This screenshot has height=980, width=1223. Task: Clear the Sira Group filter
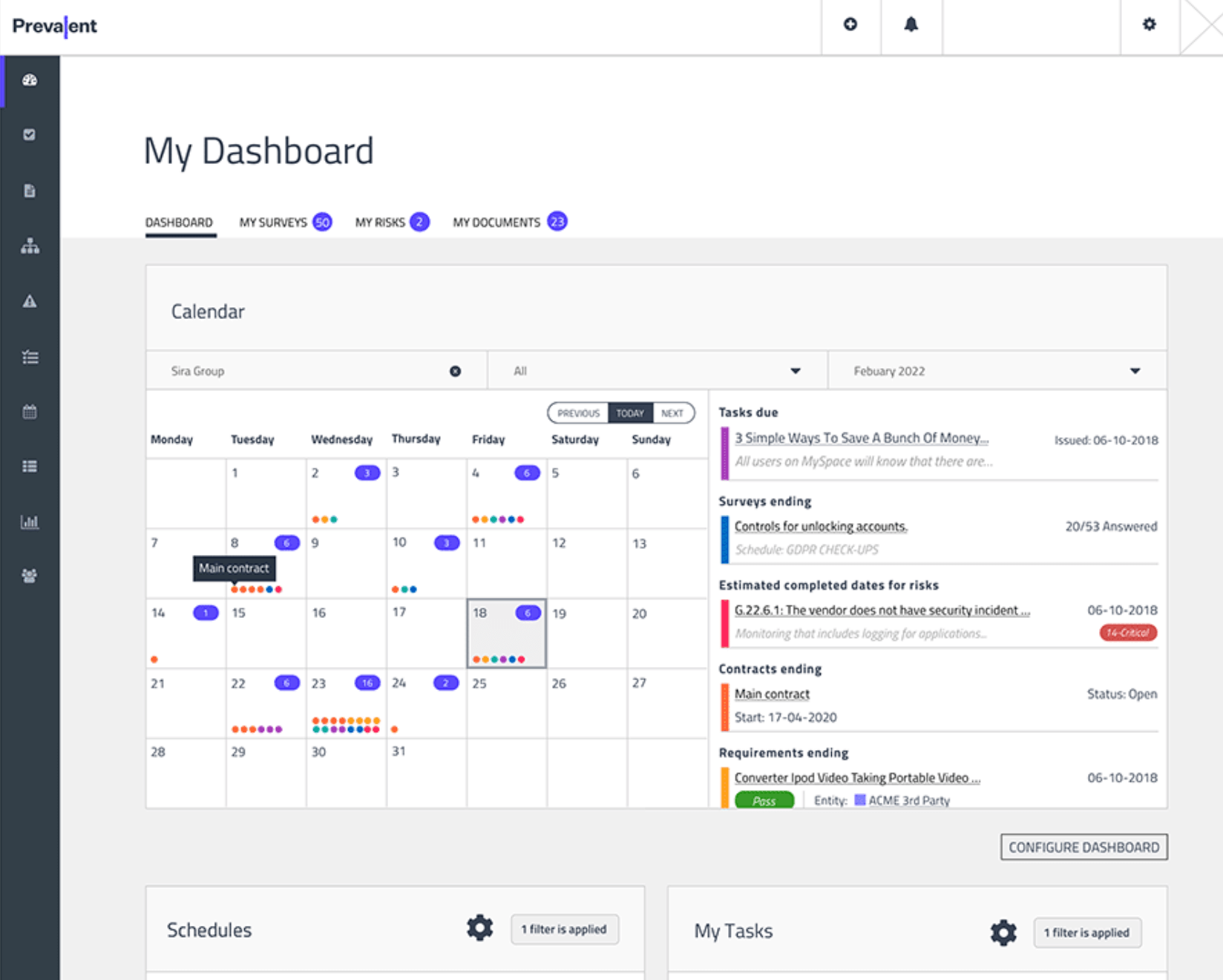(455, 371)
